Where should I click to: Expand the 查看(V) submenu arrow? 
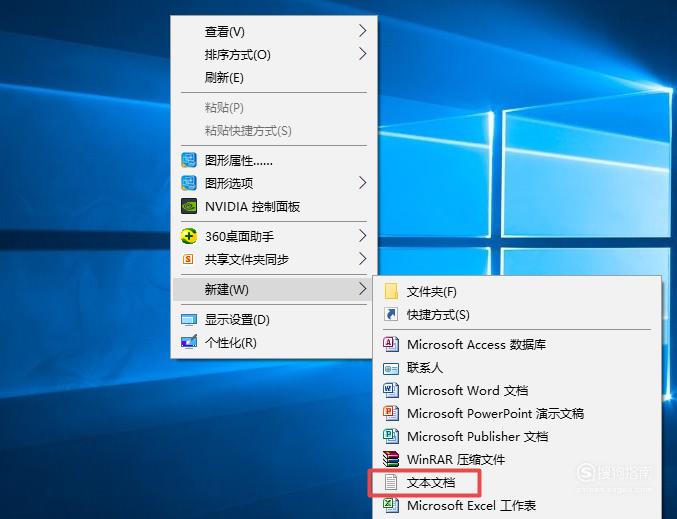(363, 31)
